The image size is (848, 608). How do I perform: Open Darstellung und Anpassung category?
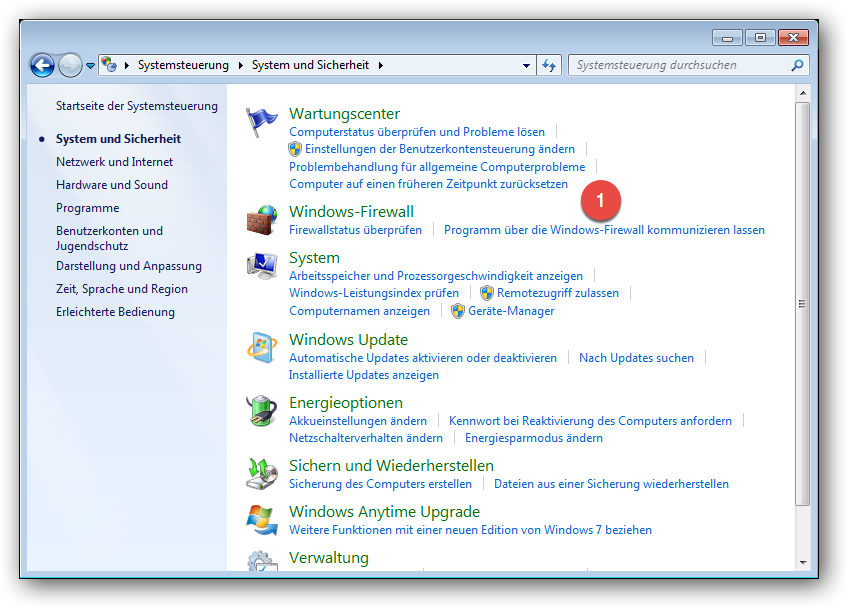[x=129, y=266]
